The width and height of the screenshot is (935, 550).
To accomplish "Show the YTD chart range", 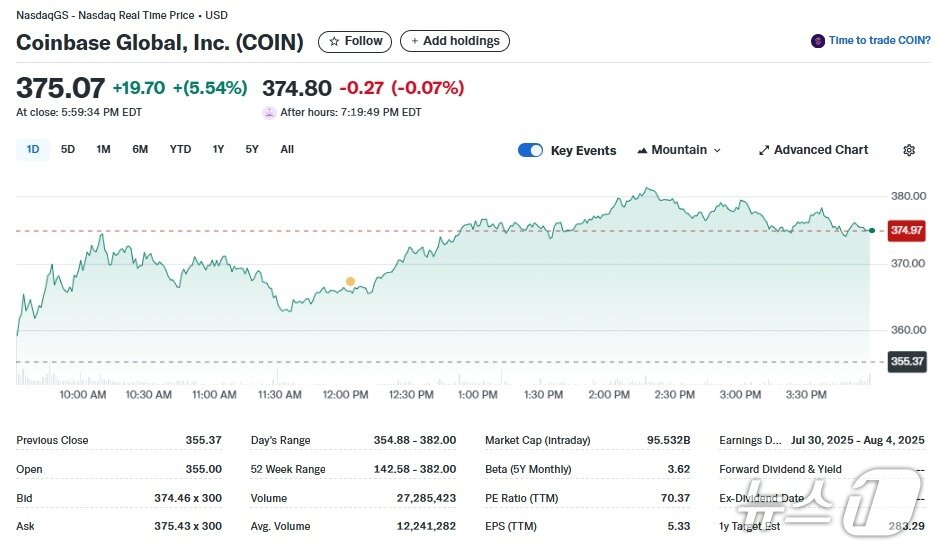I will pyautogui.click(x=180, y=150).
